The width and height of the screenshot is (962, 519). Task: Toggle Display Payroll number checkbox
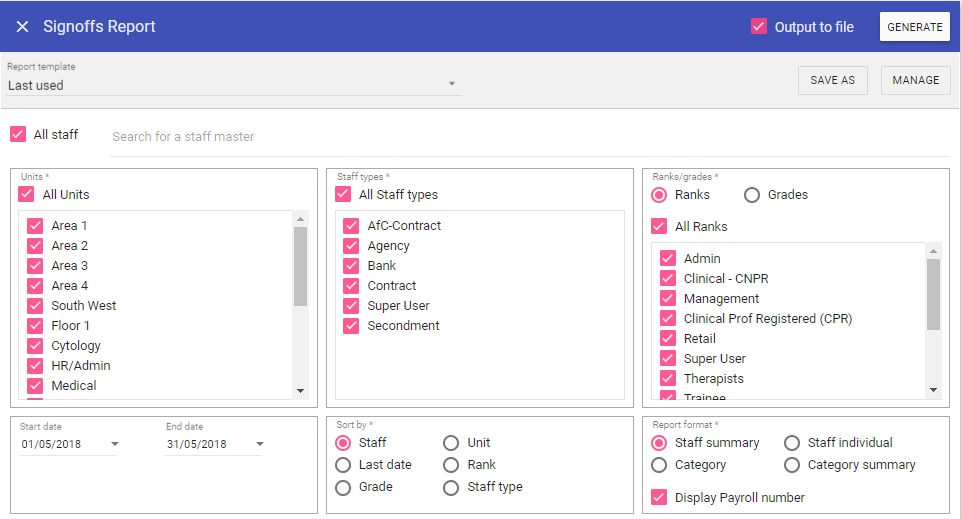[x=659, y=497]
